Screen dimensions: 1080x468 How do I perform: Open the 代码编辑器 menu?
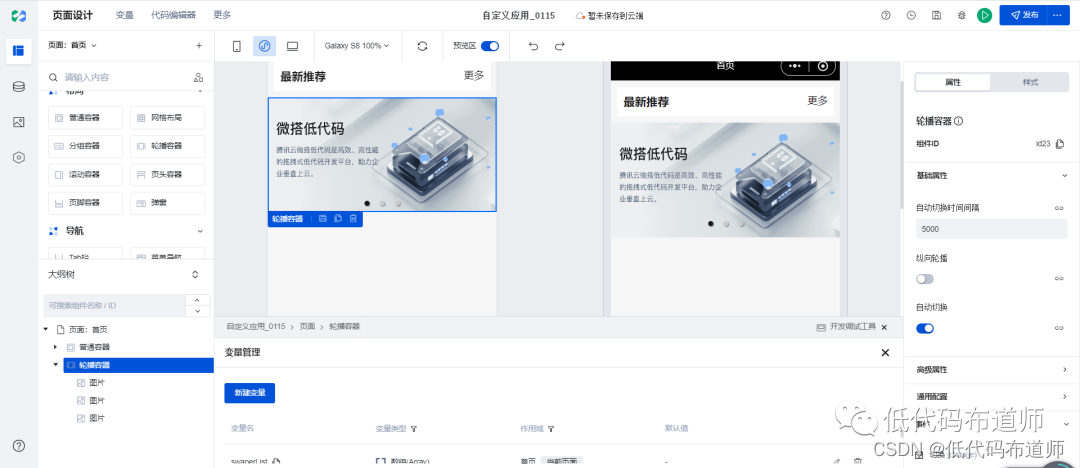click(x=173, y=15)
